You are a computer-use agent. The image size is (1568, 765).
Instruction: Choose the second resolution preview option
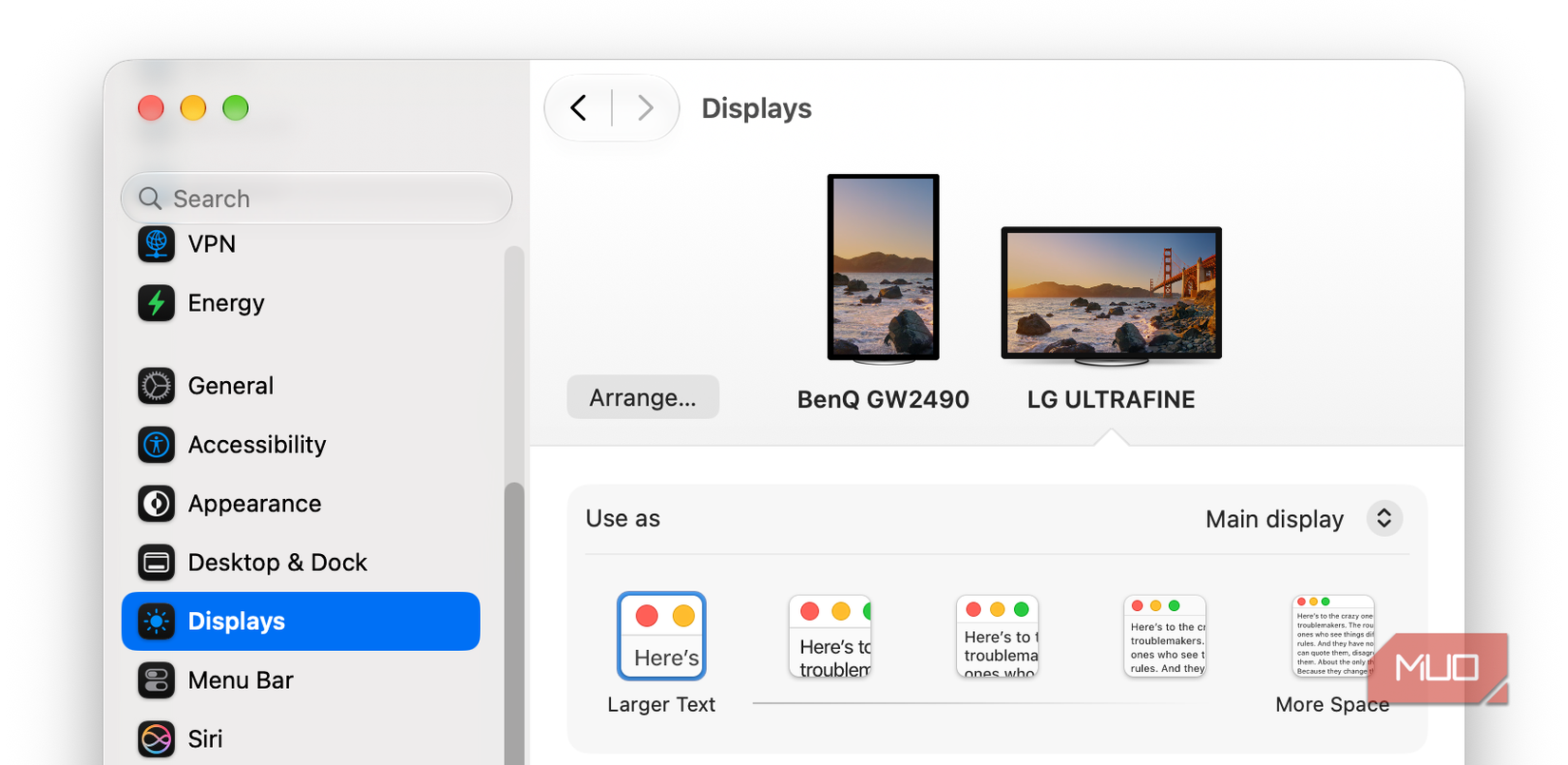[831, 636]
